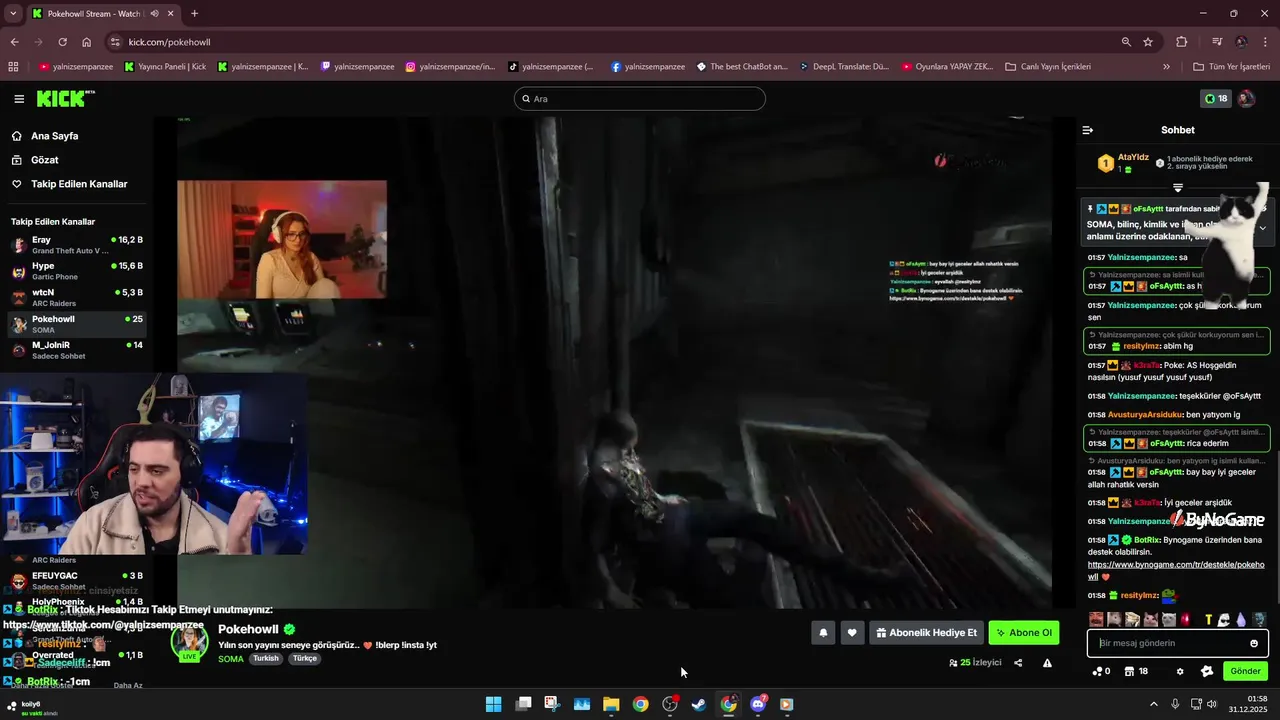The image size is (1280, 720).
Task: Click the SOMA category link
Action: 231,659
